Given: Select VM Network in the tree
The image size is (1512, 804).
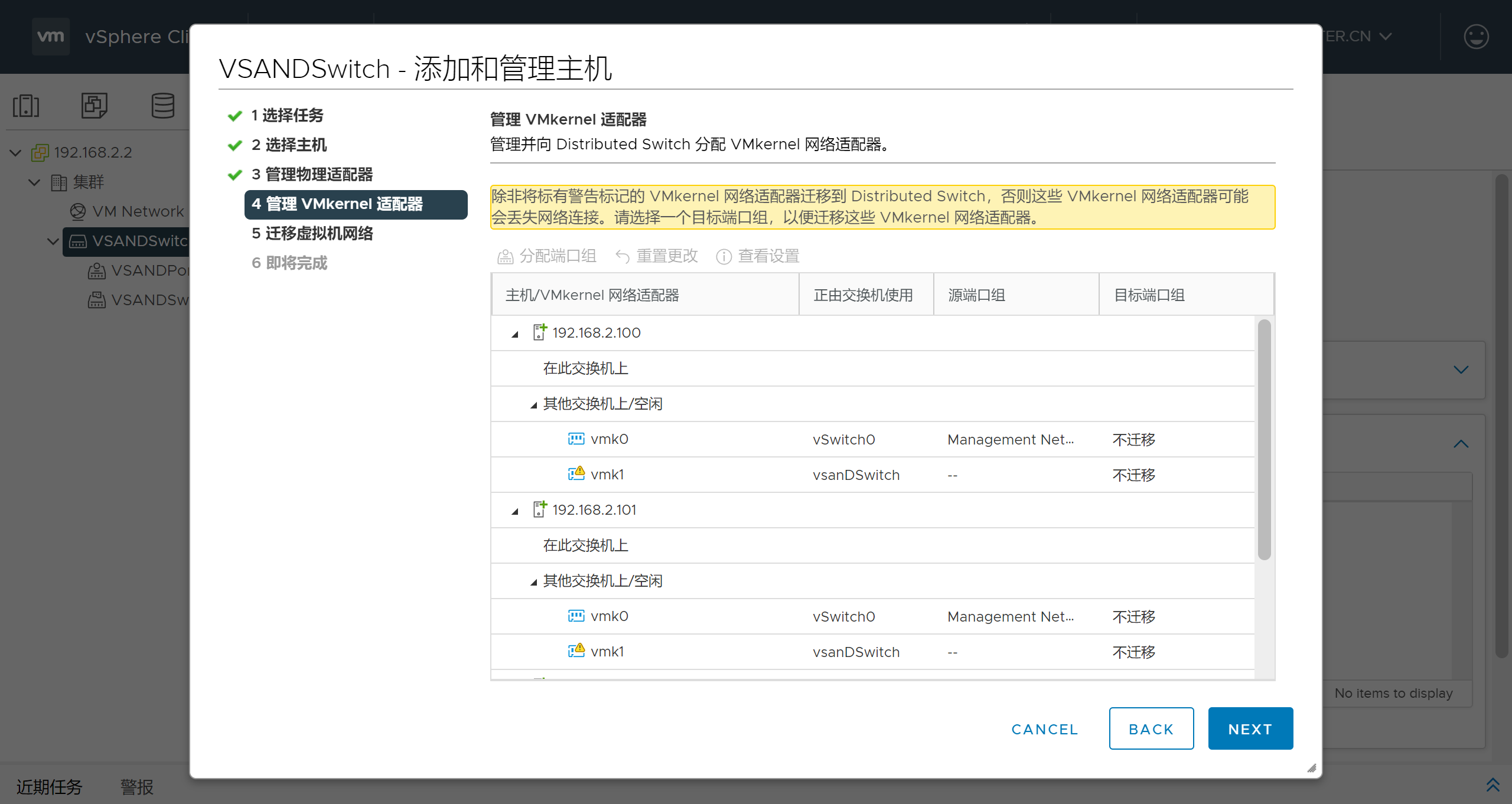Looking at the screenshot, I should [x=138, y=211].
